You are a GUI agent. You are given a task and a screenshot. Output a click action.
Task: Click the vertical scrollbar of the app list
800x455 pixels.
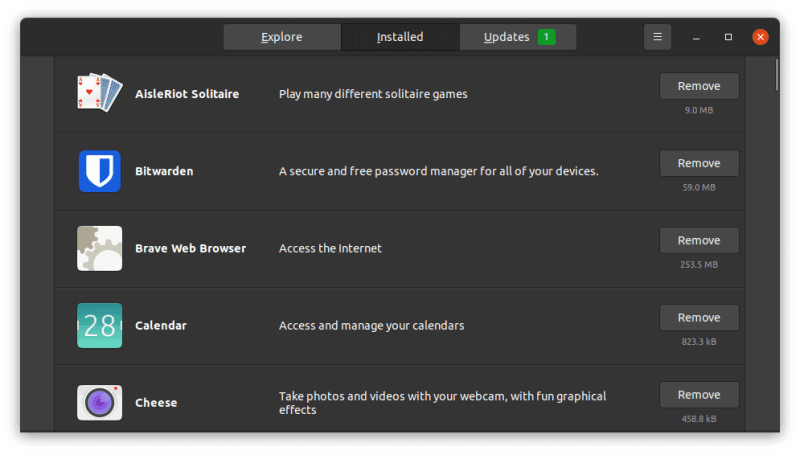(777, 77)
